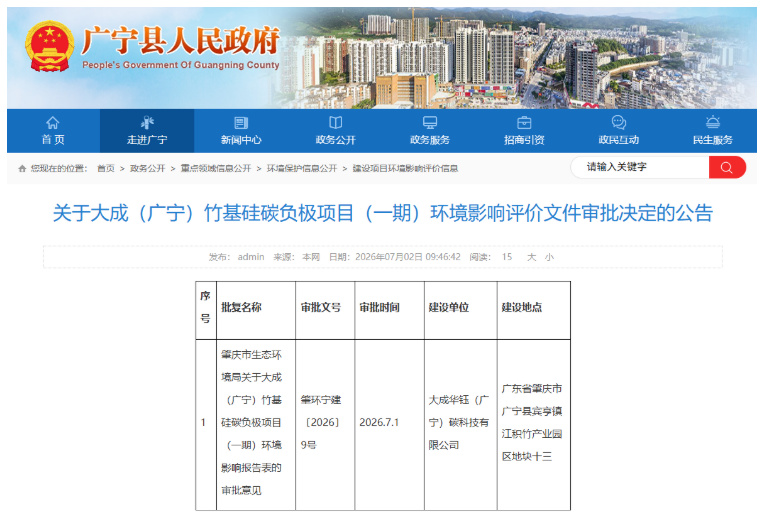Click the national emblem logo in the header
The height and width of the screenshot is (512, 762).
coord(49,47)
